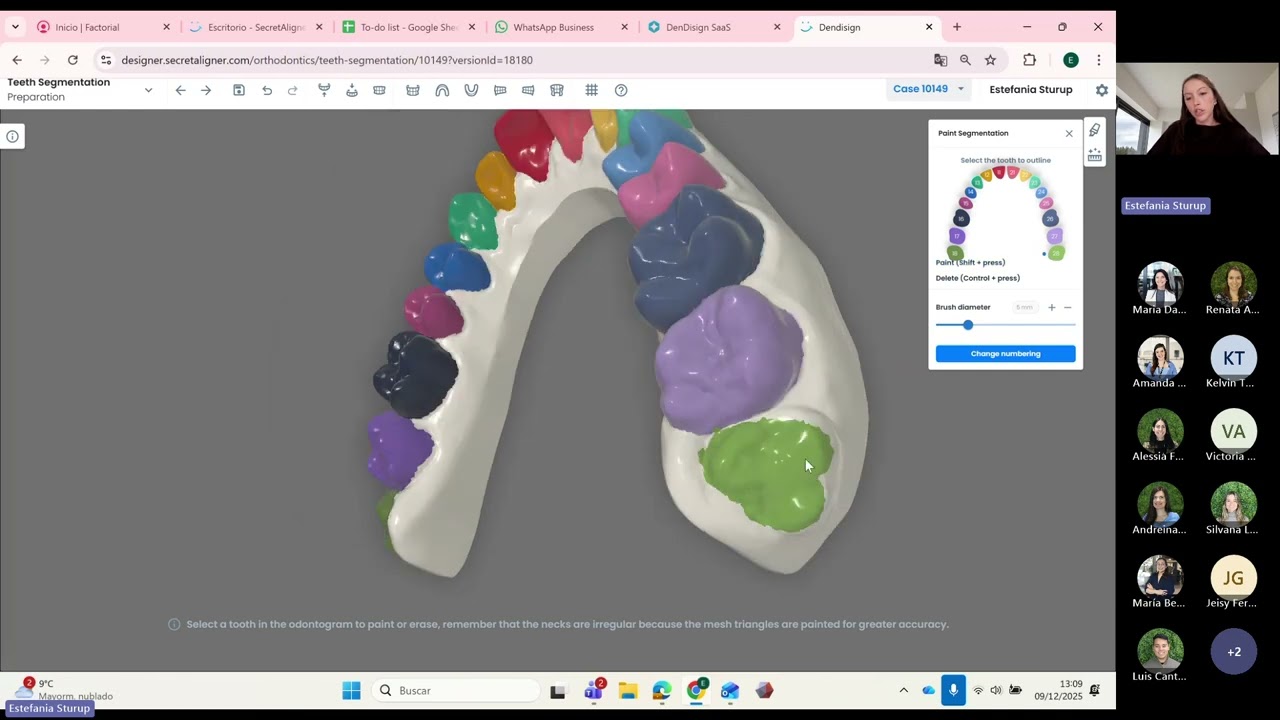Select the front teeth view icon
Viewport: 1280px width, 720px height.
(379, 90)
